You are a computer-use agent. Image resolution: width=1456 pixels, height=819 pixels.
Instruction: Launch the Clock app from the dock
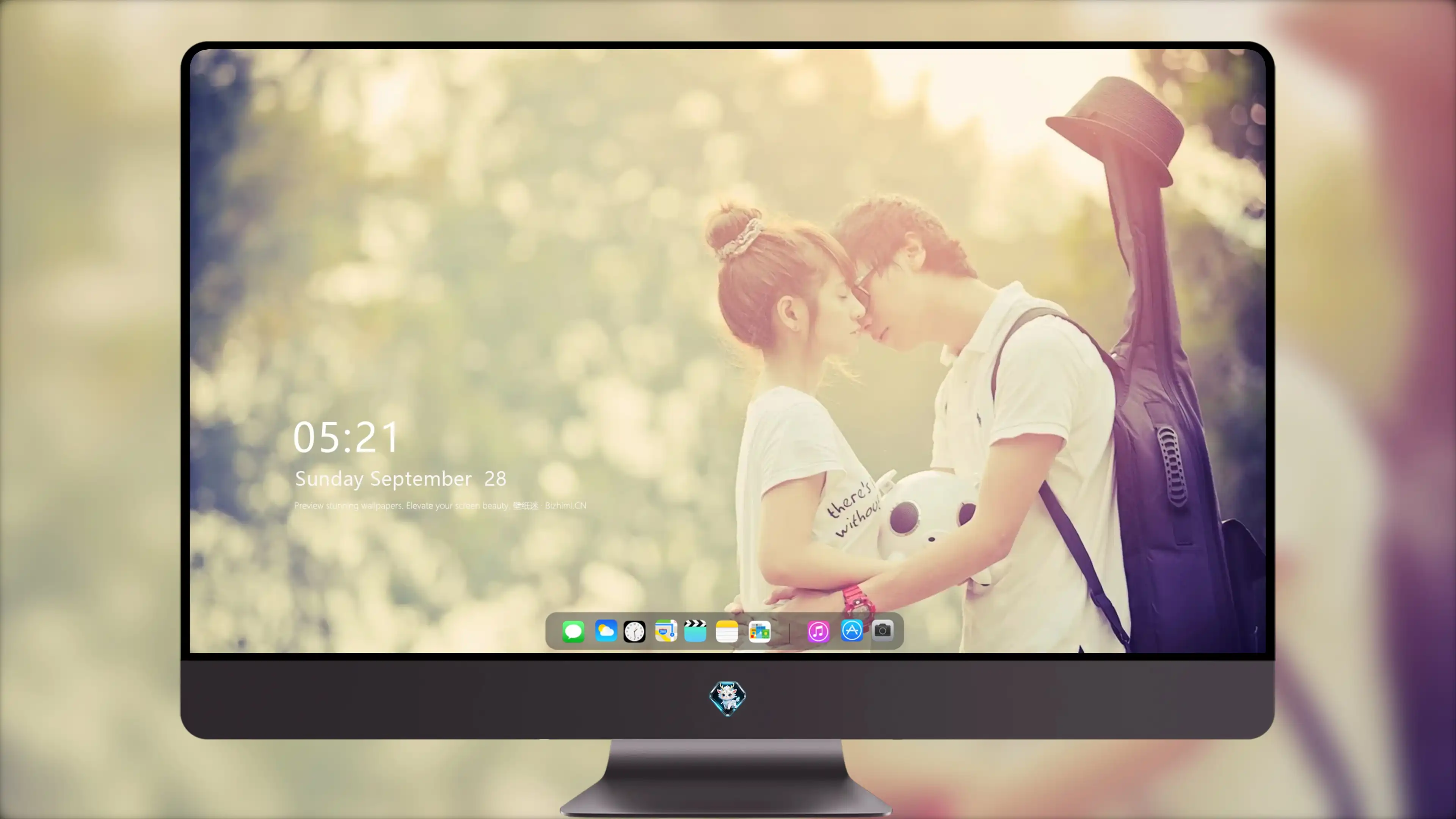pos(634,631)
